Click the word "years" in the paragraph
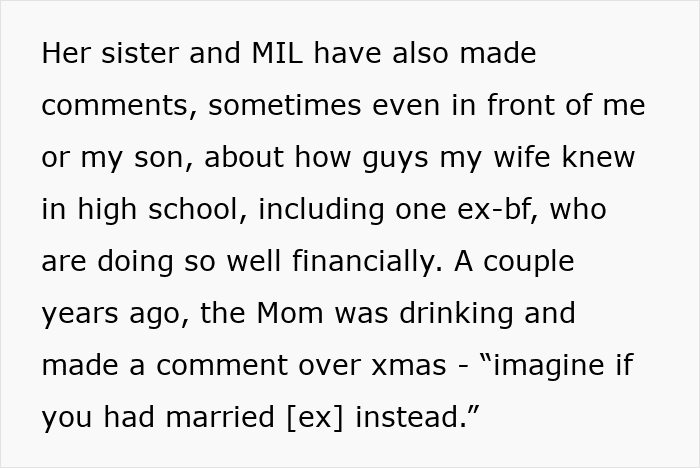700x468 pixels. pos(80,314)
